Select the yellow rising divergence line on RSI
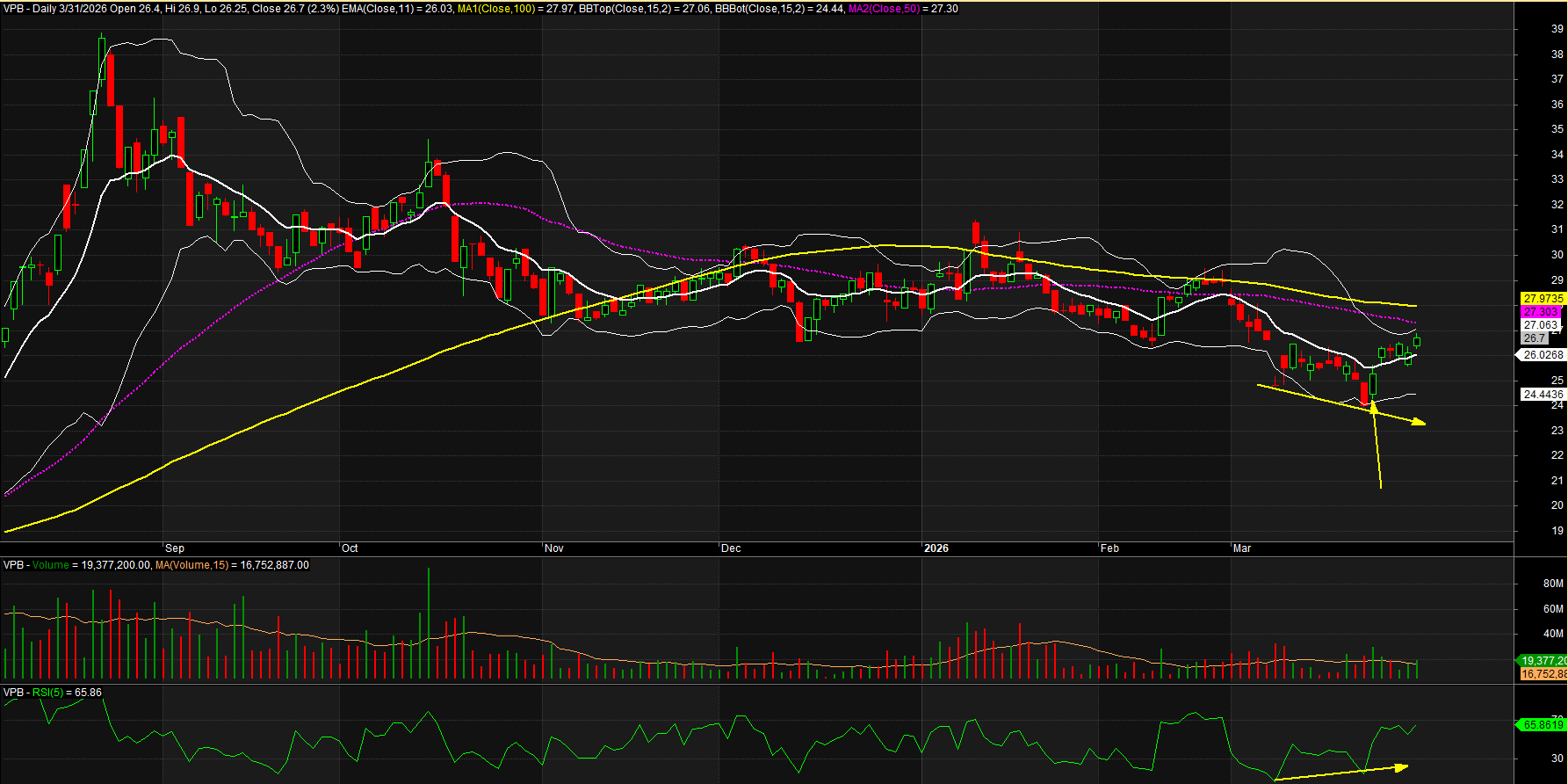This screenshot has height=784, width=1568. pyautogui.click(x=1340, y=773)
